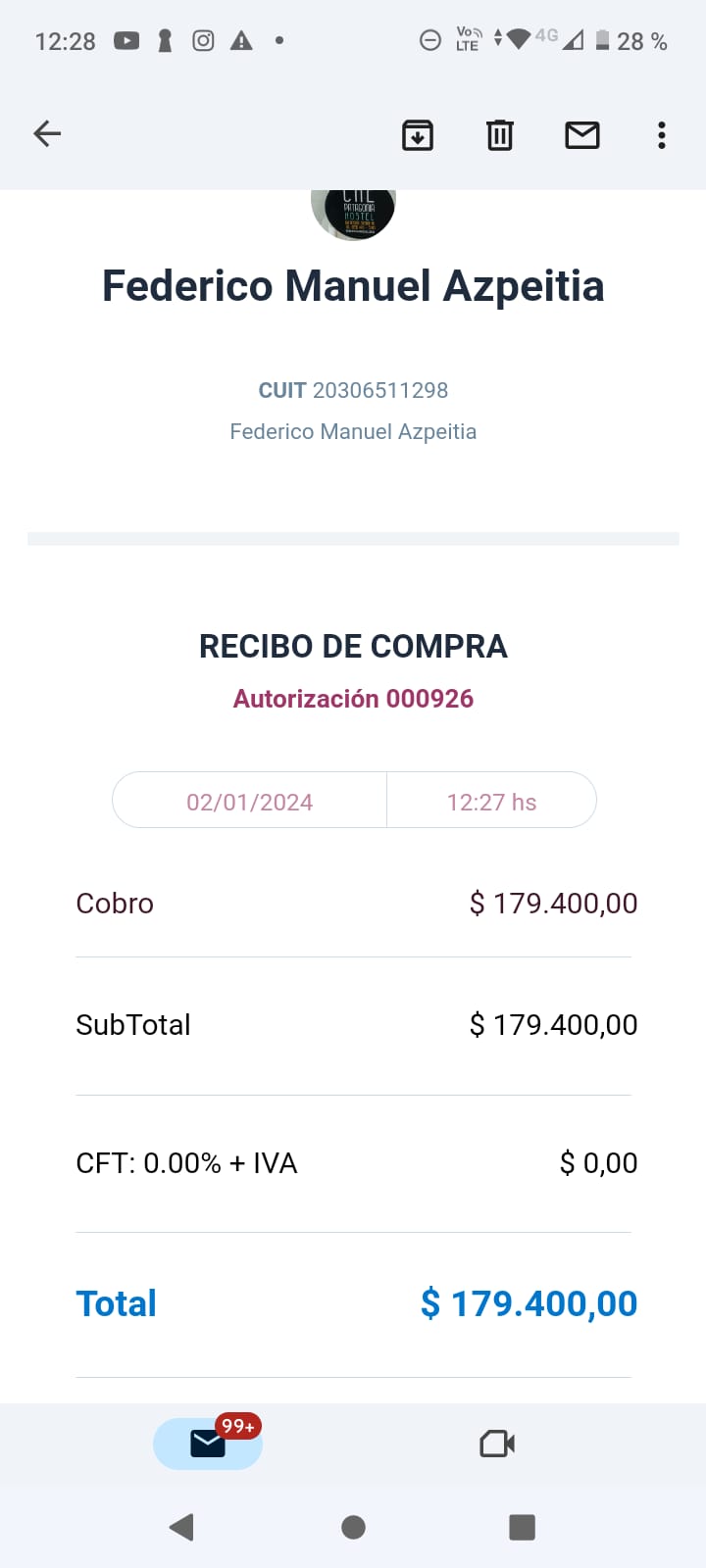Tap the battery 28 % indicator

(x=631, y=41)
